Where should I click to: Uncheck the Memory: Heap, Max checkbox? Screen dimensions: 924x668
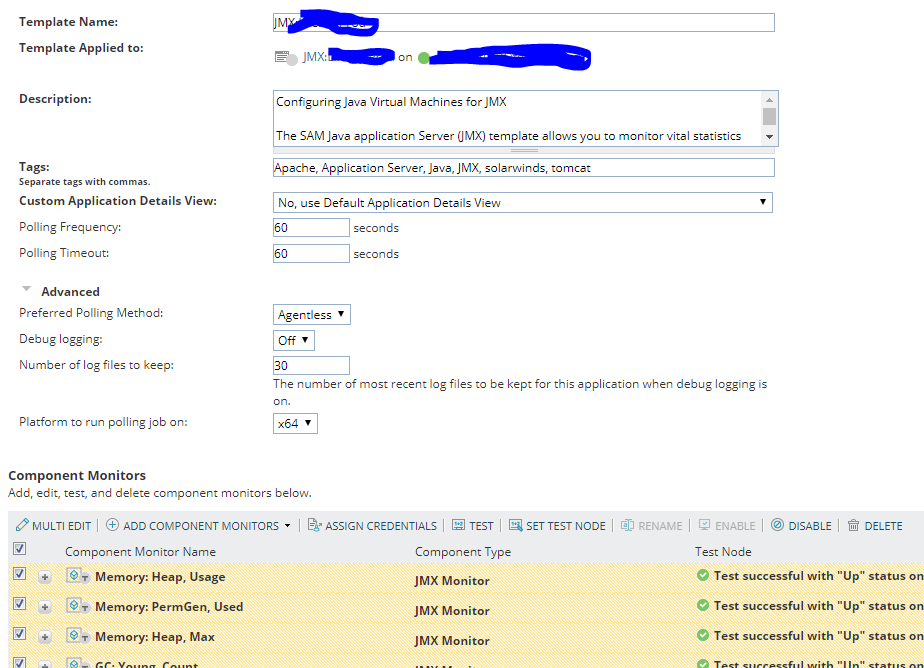19,634
